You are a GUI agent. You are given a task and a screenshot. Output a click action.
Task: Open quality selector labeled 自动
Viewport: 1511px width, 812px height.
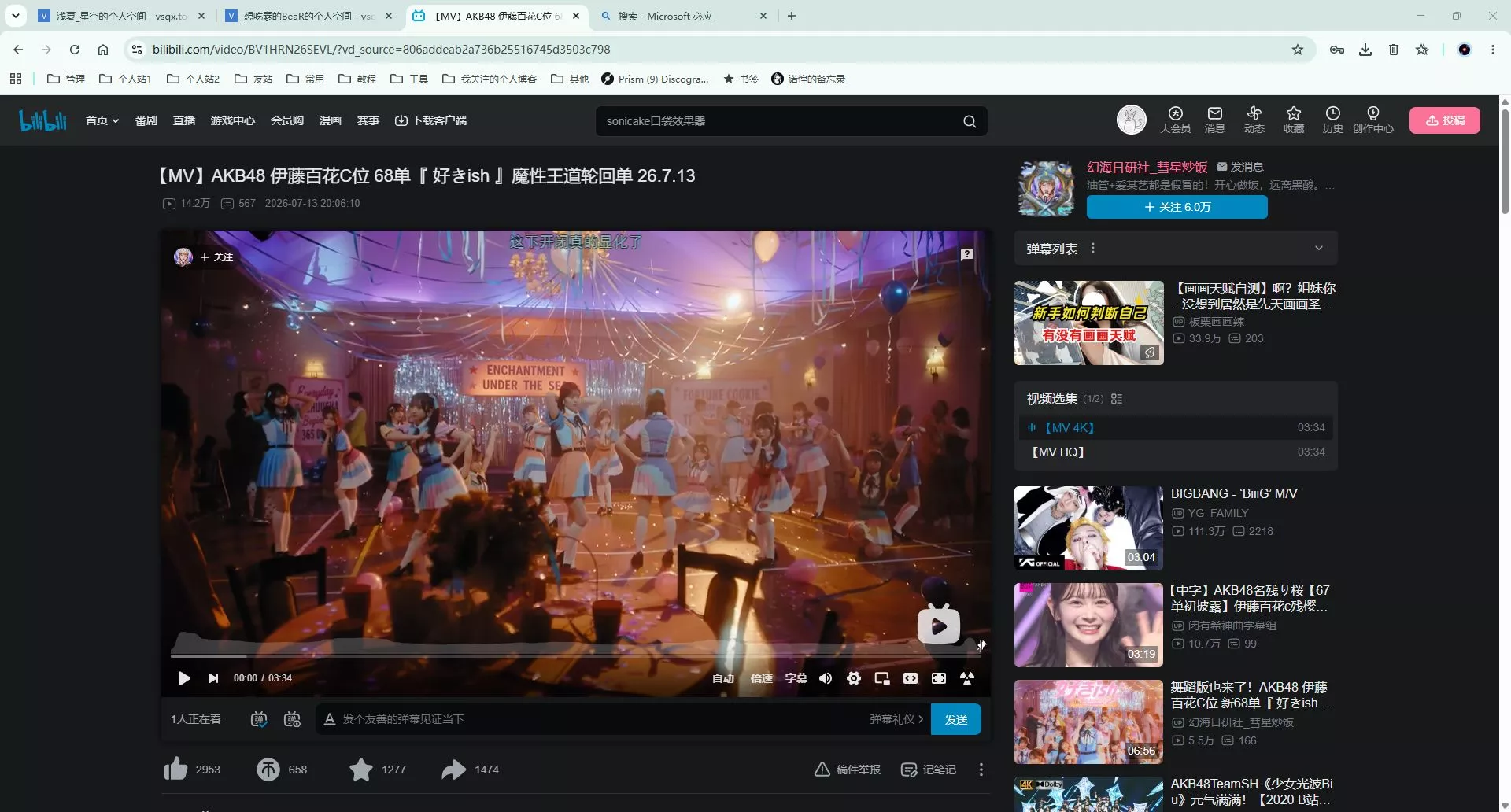point(723,678)
